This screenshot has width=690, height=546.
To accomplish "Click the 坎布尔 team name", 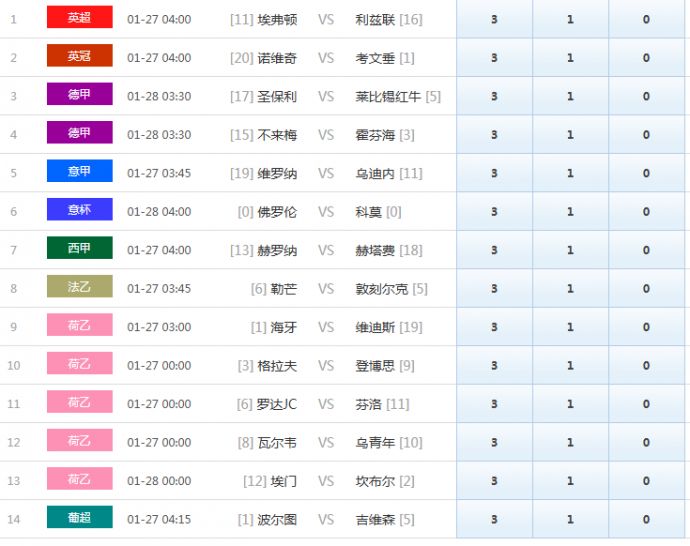I will coord(375,481).
